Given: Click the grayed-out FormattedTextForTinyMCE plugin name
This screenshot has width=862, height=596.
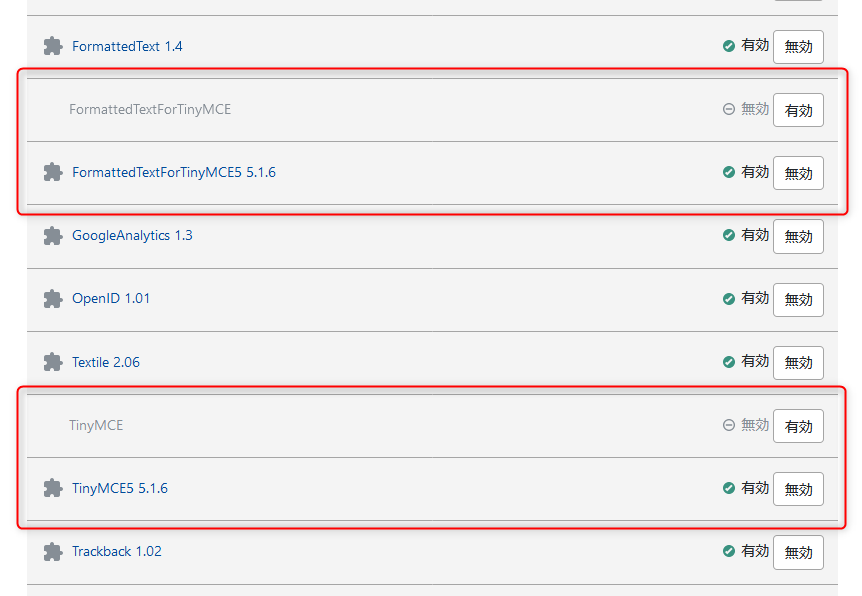Looking at the screenshot, I should 150,109.
